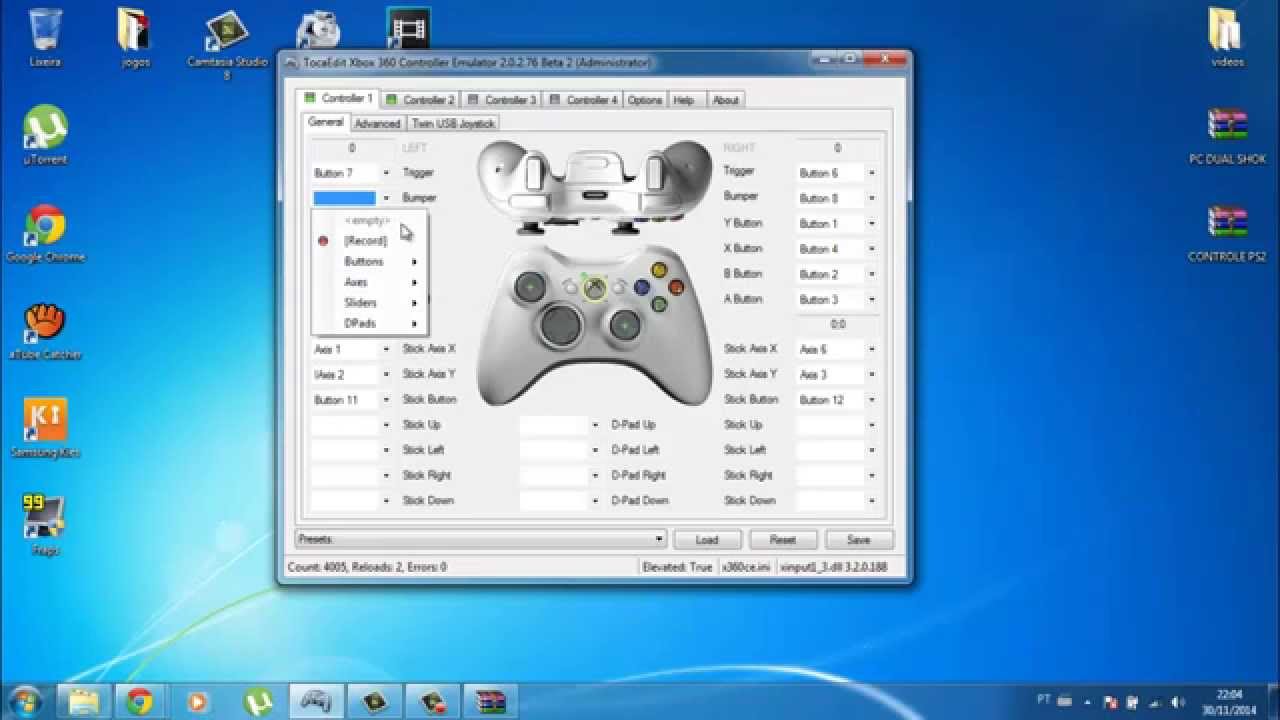
Task: Open the jogos folder on desktop
Action: point(135,37)
